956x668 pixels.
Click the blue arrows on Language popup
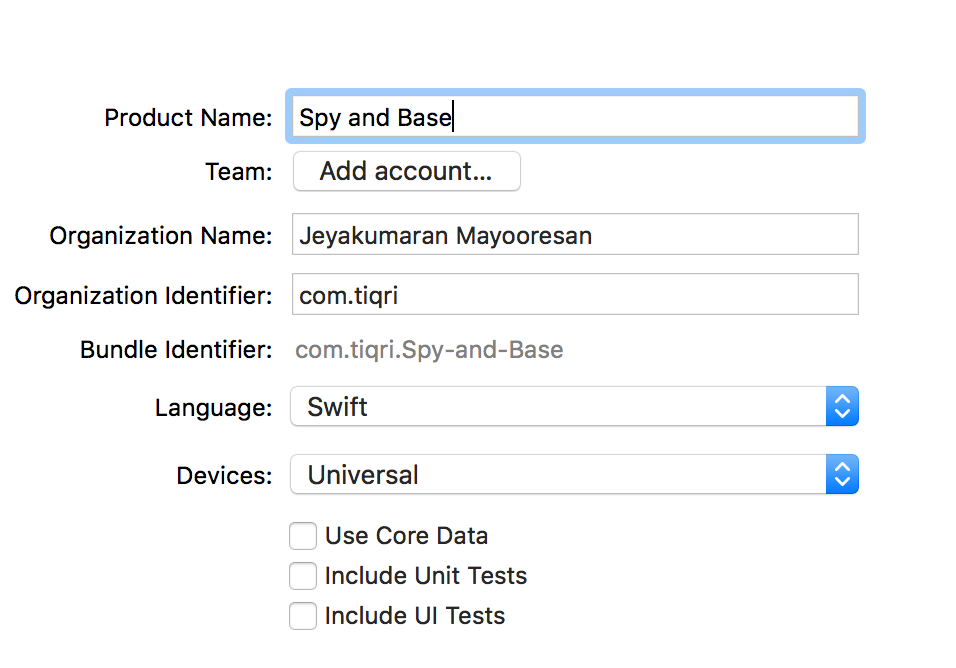pyautogui.click(x=842, y=407)
